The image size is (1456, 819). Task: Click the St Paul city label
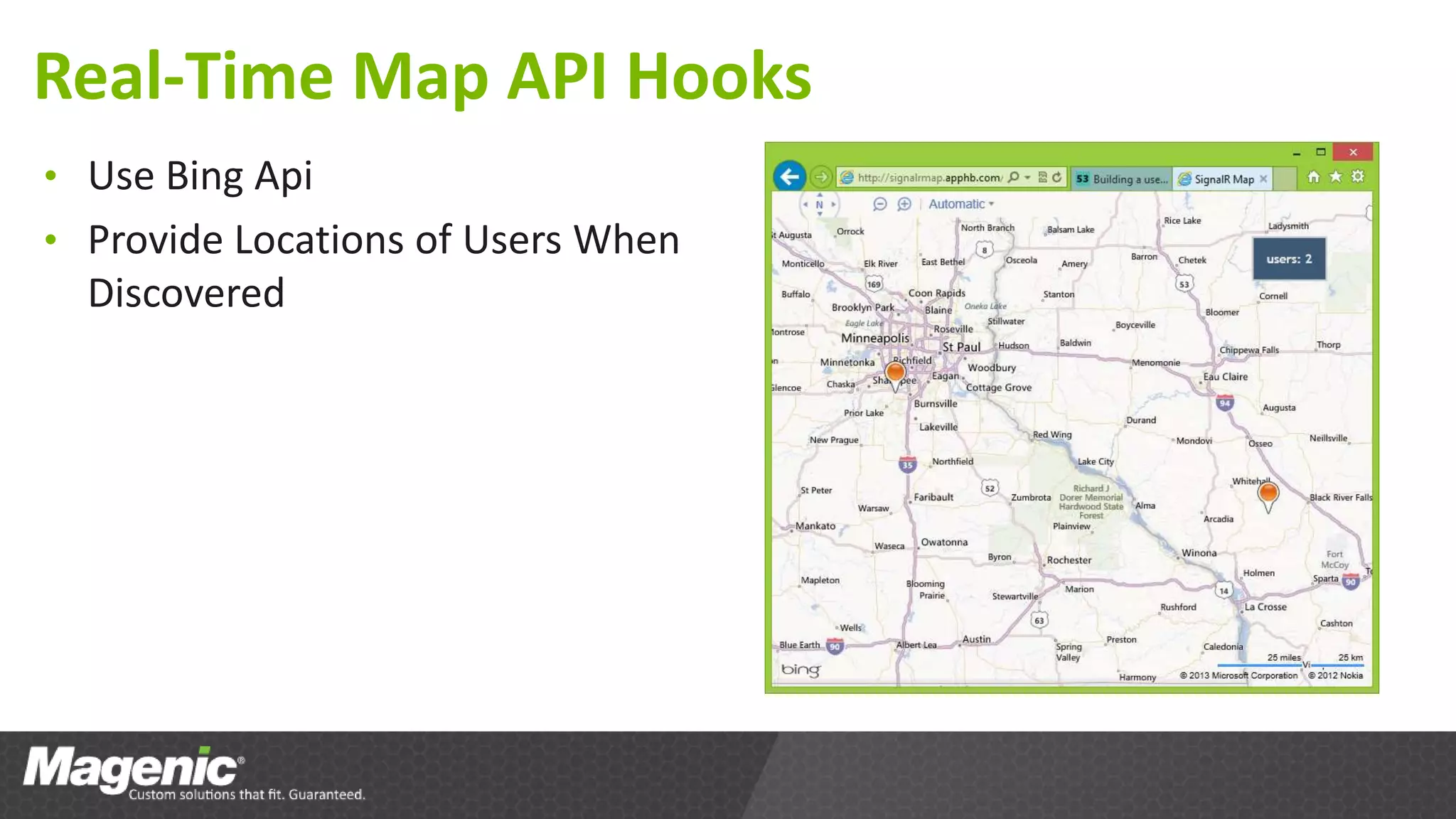coord(961,347)
